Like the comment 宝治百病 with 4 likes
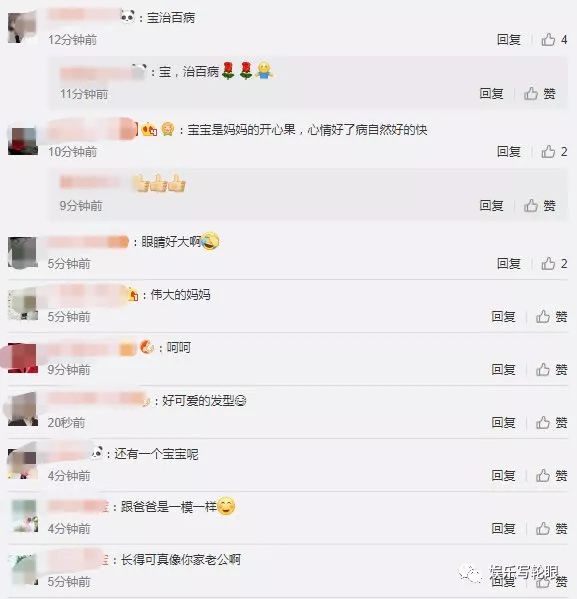Viewport: 577px width, 599px height. point(554,39)
